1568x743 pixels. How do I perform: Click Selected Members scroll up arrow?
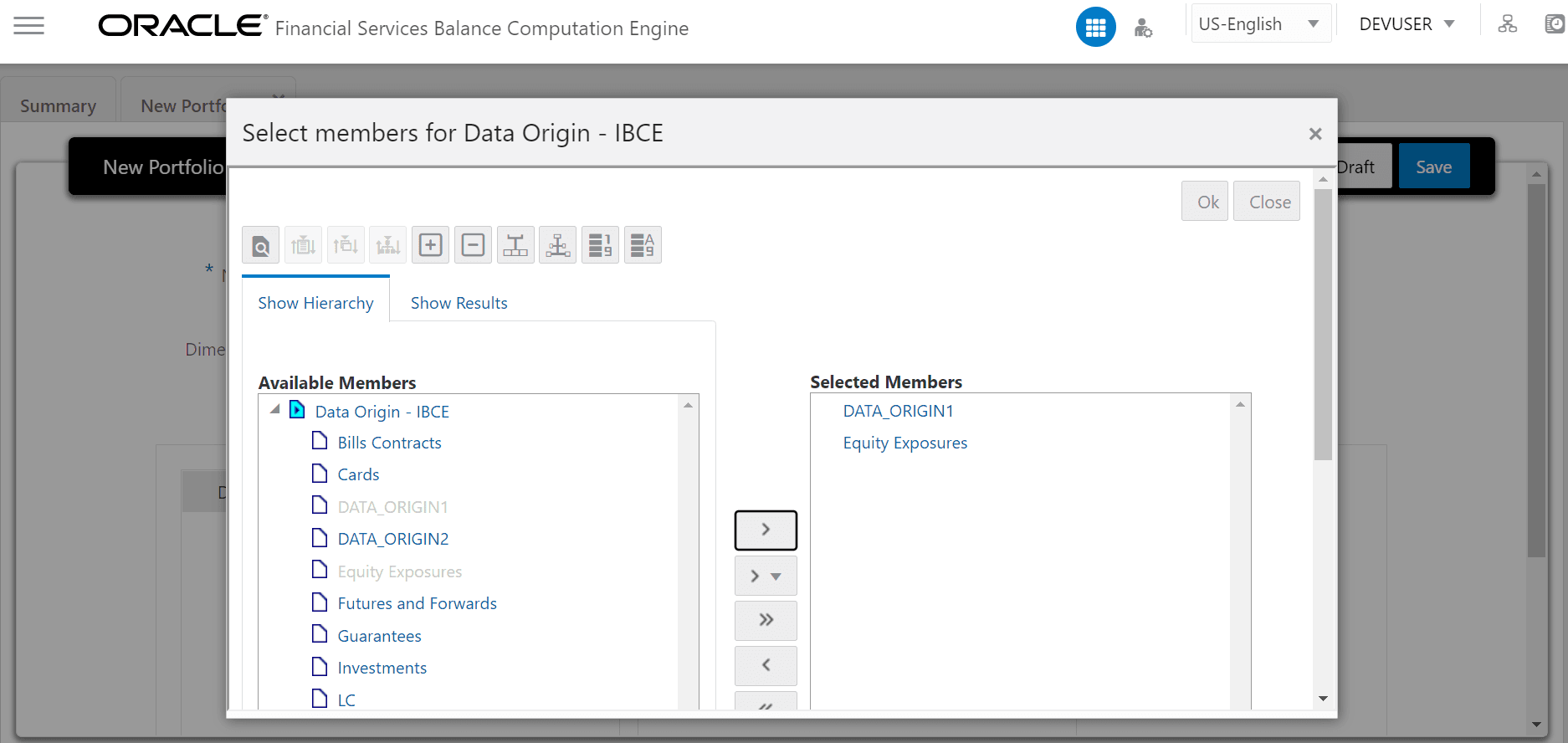(x=1240, y=404)
